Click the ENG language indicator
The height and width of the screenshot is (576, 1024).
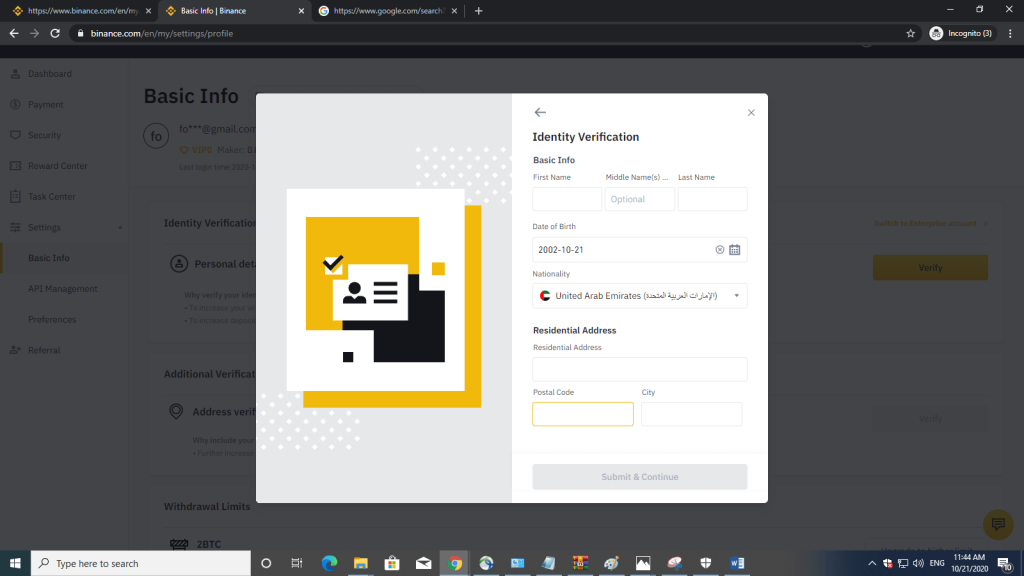pyautogui.click(x=936, y=563)
